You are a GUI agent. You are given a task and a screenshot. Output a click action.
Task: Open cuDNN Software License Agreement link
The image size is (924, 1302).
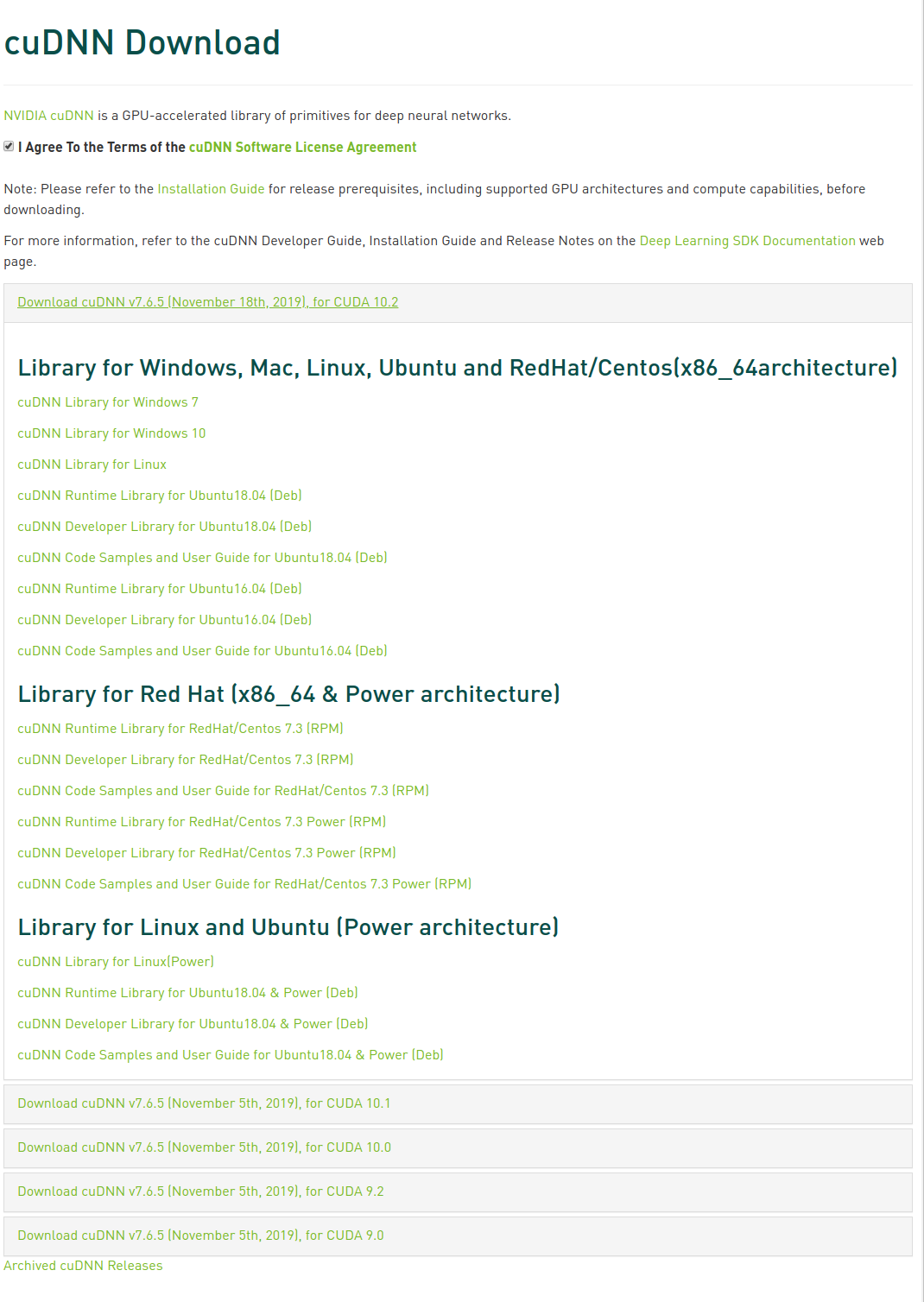302,148
